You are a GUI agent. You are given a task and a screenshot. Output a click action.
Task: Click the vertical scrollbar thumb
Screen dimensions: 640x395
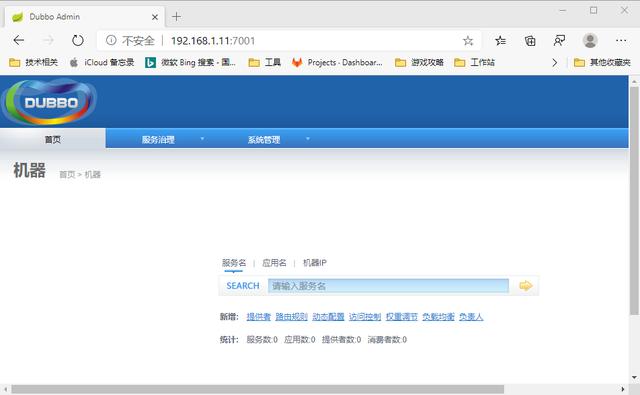(x=634, y=200)
